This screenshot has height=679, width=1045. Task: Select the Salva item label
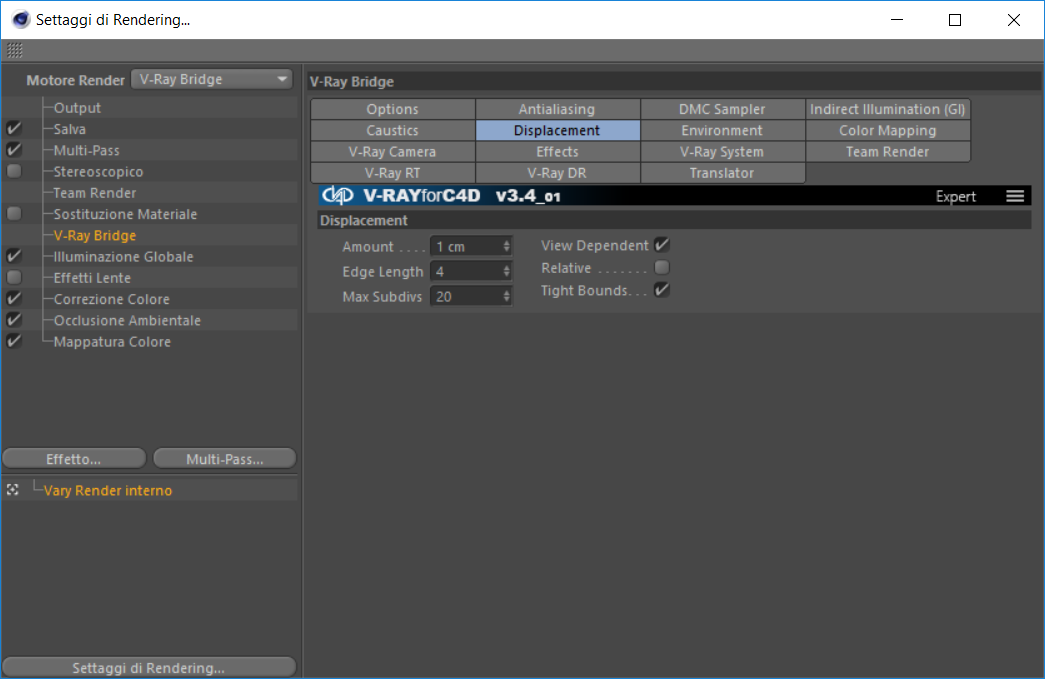coord(69,129)
